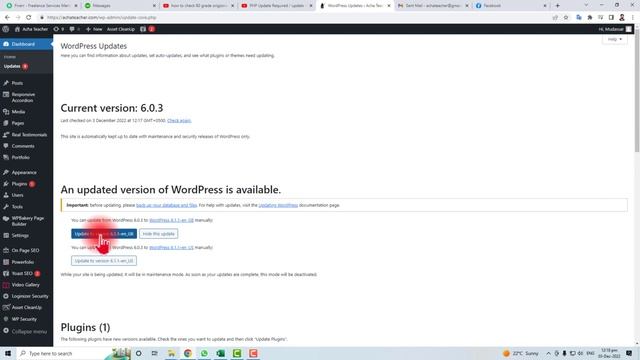
Task: Open Chrome from the taskbar
Action: (x=188, y=353)
